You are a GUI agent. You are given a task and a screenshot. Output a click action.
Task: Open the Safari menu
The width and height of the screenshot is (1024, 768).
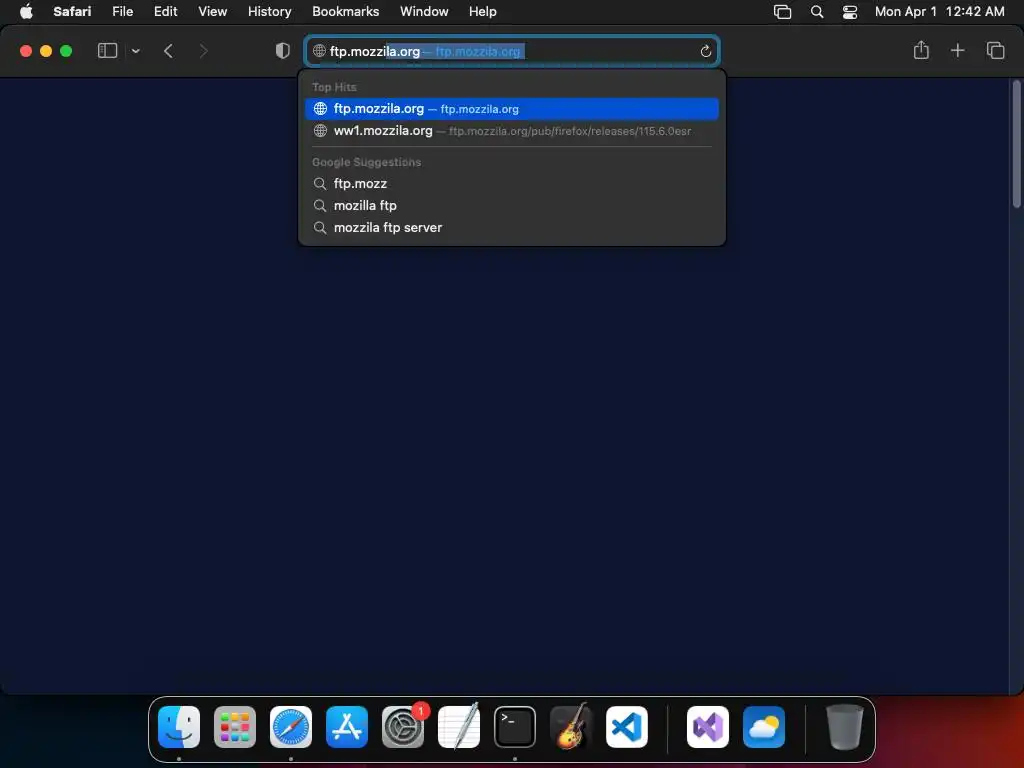click(72, 11)
